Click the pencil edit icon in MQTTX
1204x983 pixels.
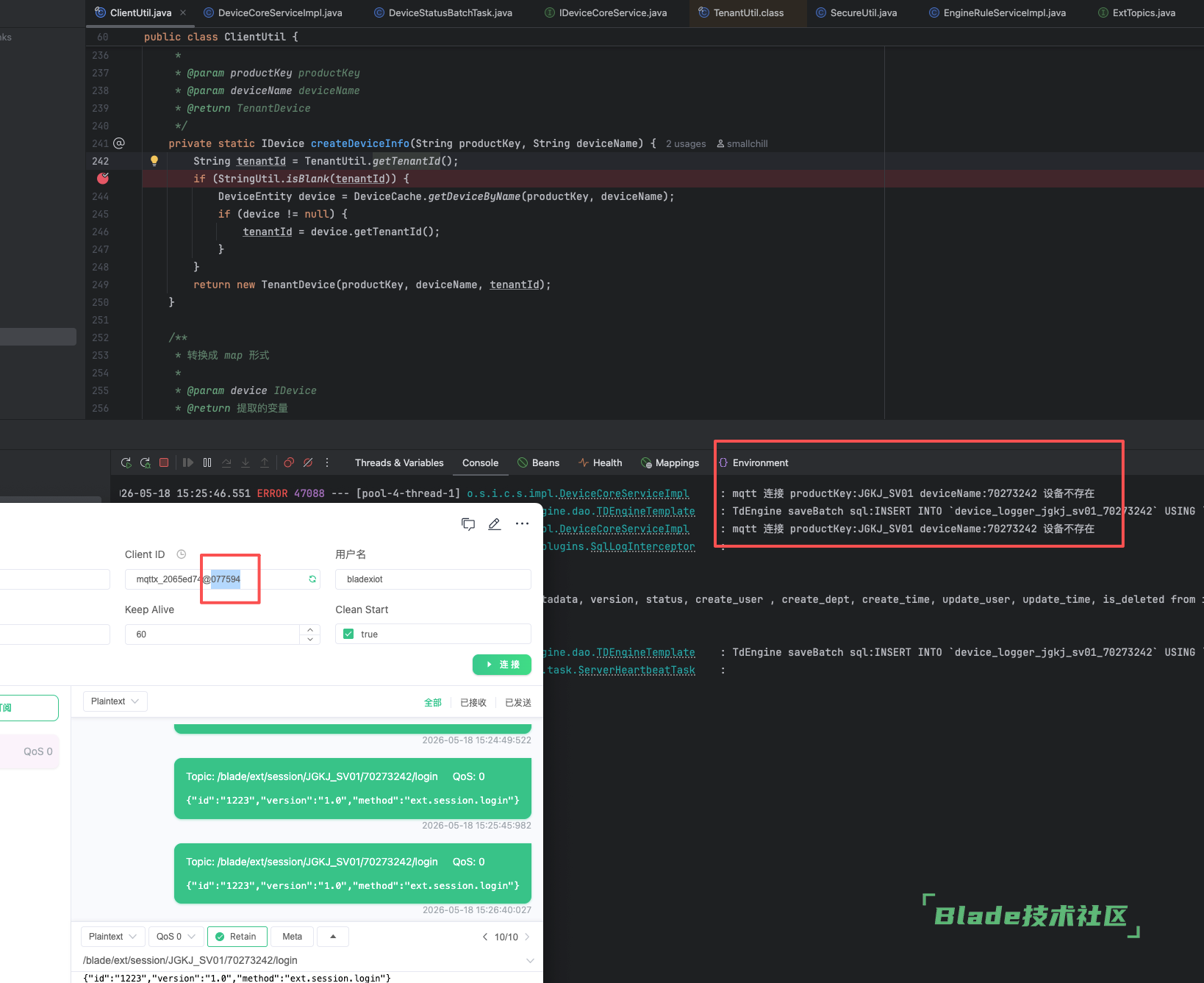click(495, 523)
